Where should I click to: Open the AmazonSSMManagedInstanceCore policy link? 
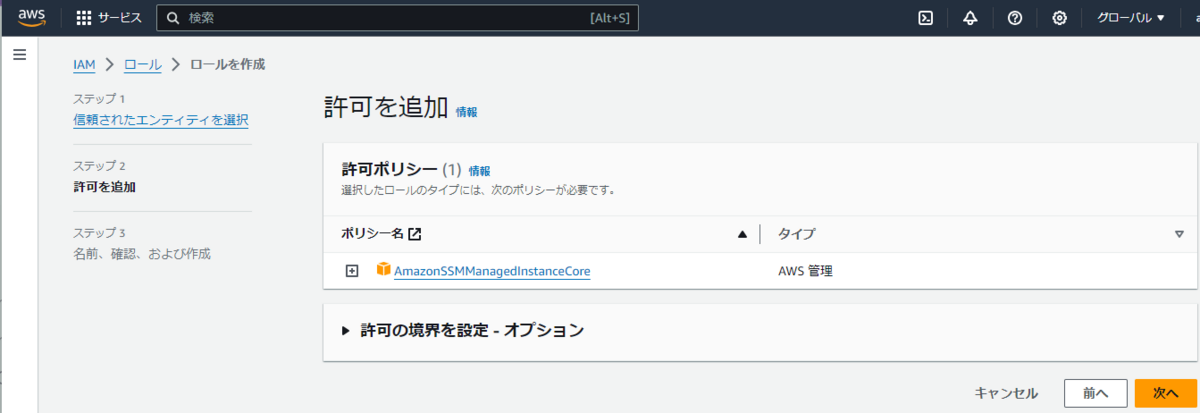tap(492, 271)
